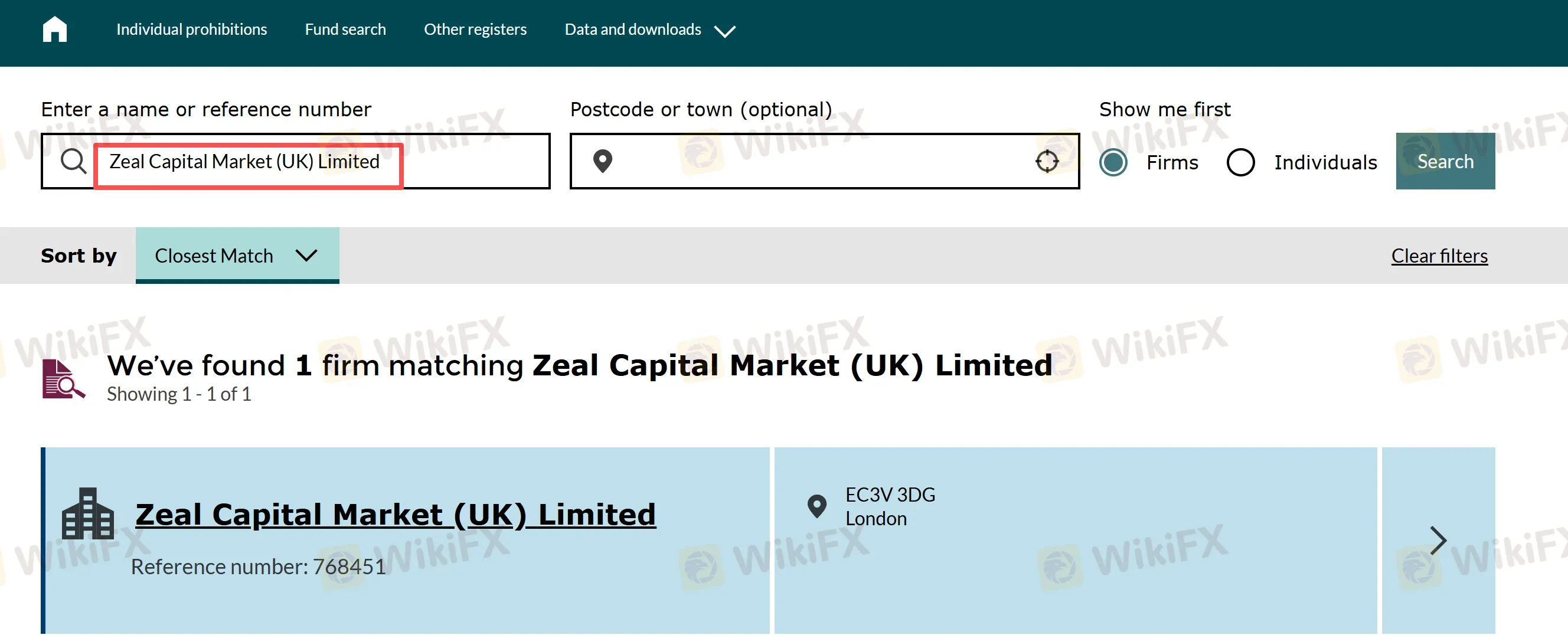Click the location pin in postcode field
The image size is (1568, 635).
(602, 161)
